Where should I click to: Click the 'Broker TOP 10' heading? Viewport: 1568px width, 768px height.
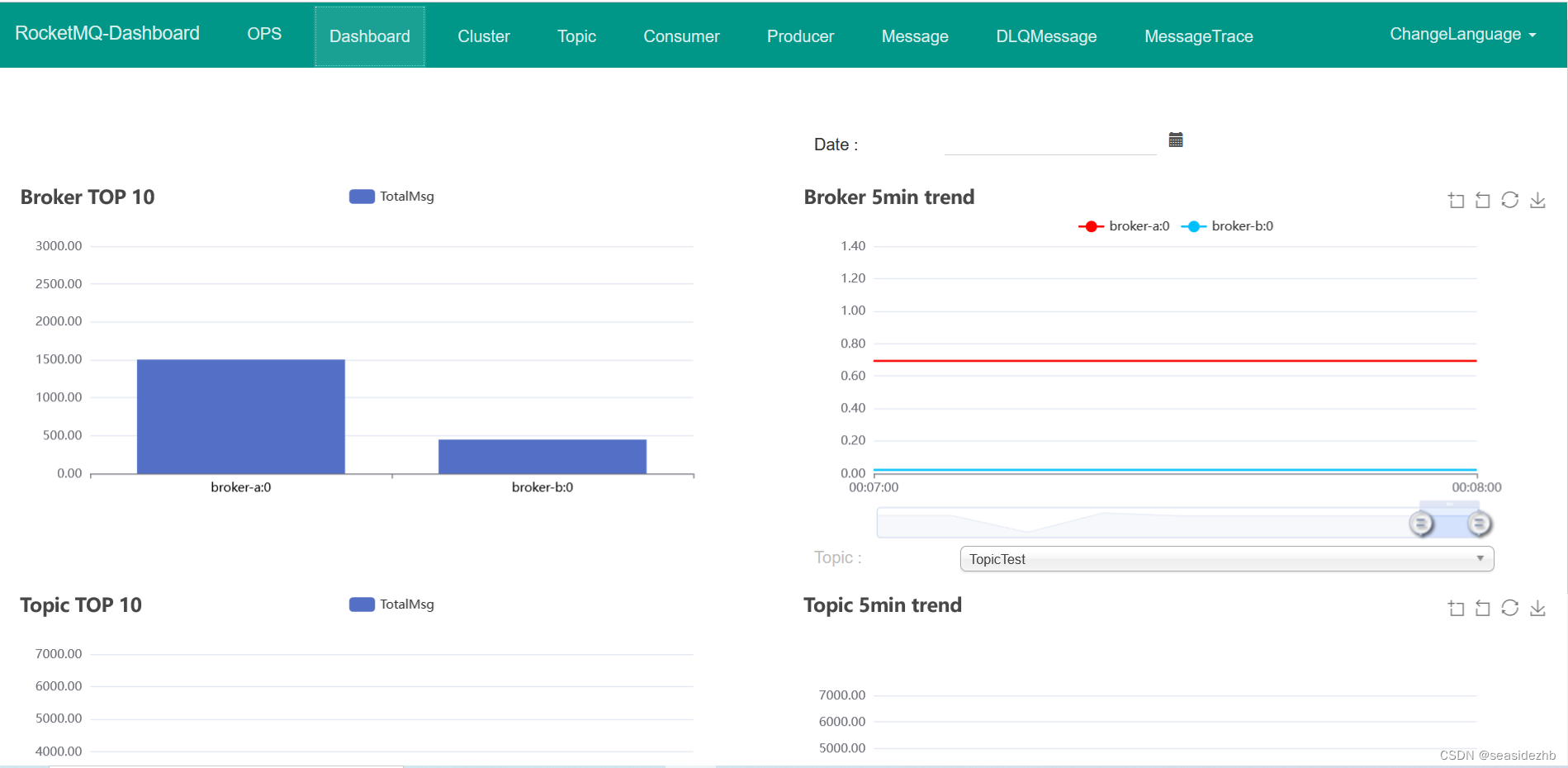[88, 197]
